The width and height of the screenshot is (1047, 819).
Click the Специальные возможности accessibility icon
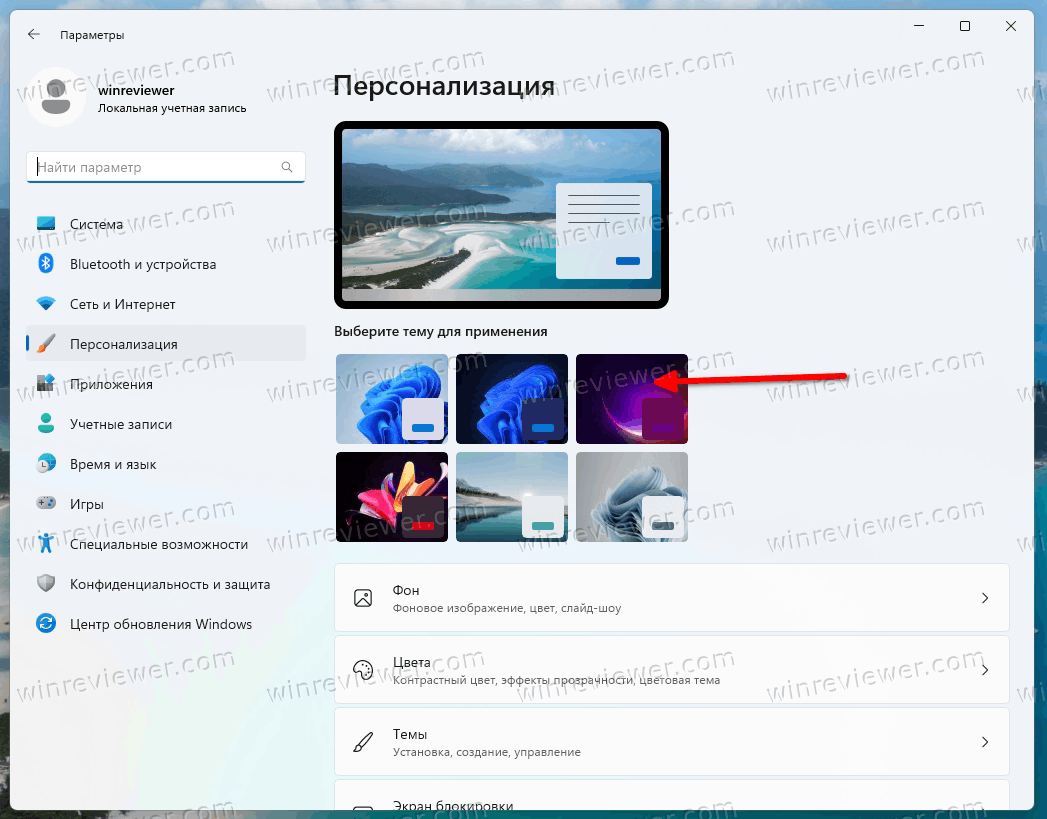(46, 544)
